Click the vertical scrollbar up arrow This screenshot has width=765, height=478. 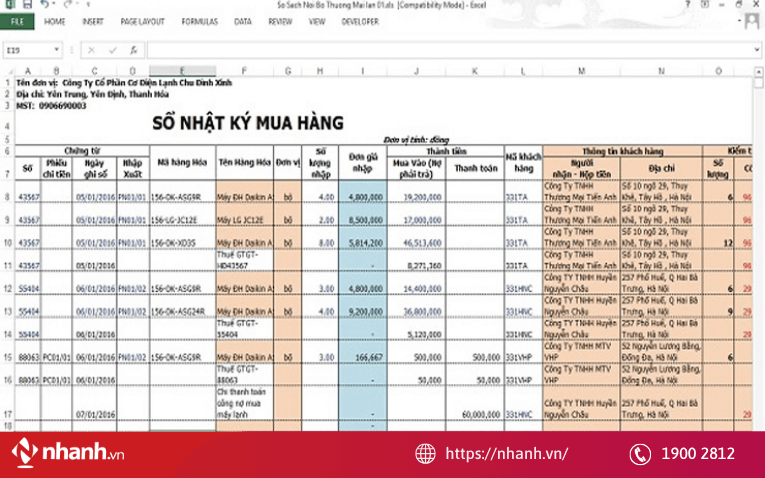coord(758,72)
